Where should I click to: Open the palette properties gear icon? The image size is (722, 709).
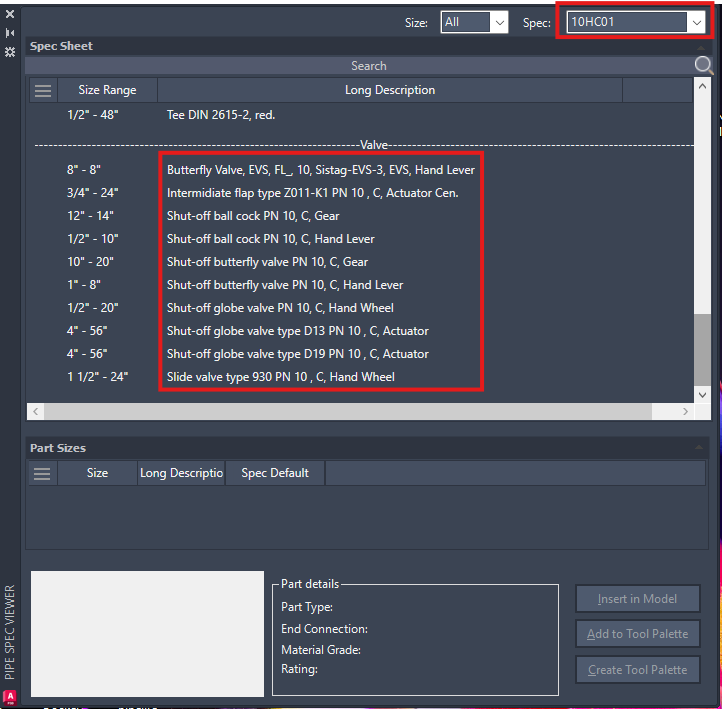(x=10, y=51)
